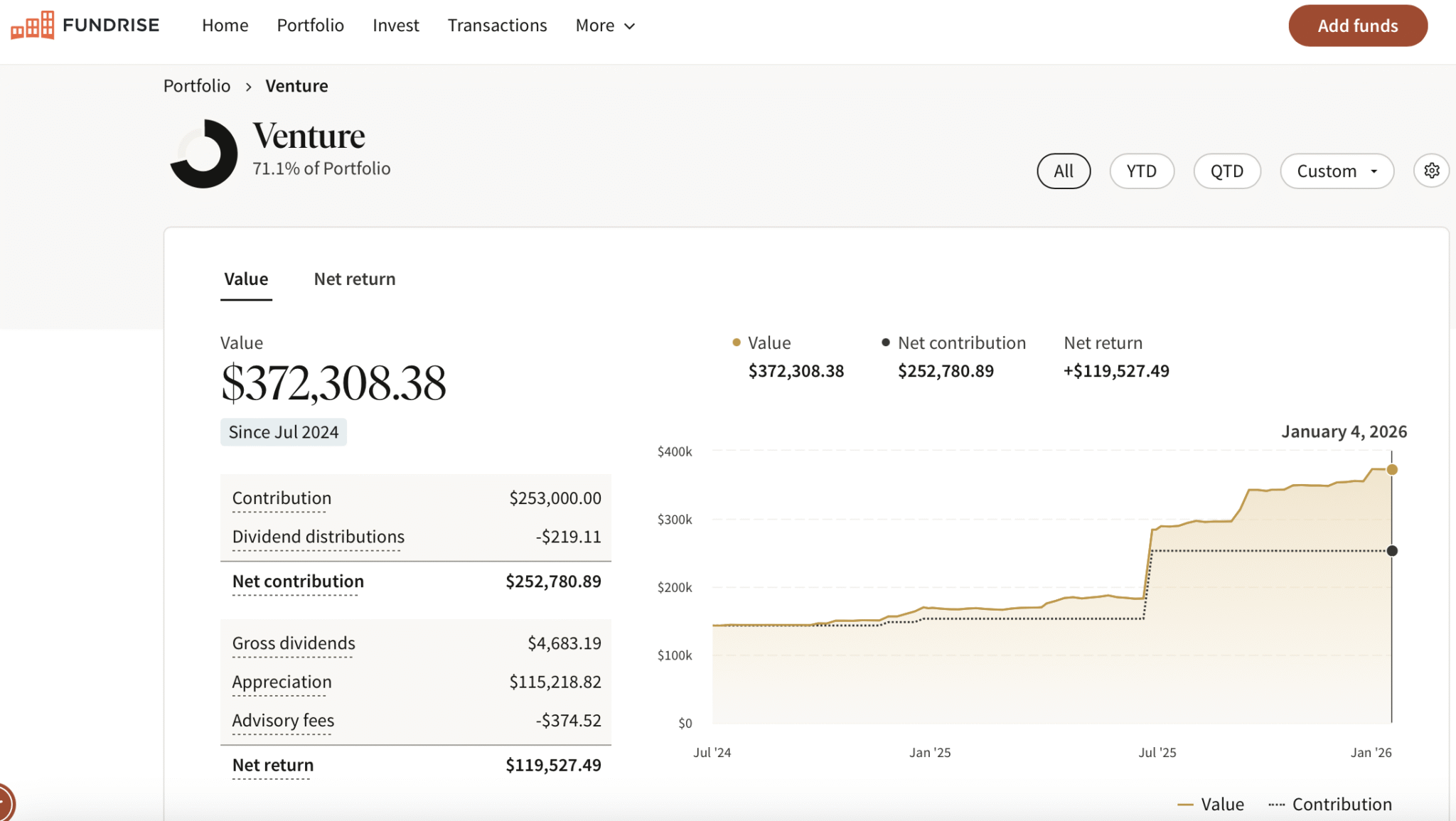
Task: Click the Net contribution legend dot
Action: 886,343
